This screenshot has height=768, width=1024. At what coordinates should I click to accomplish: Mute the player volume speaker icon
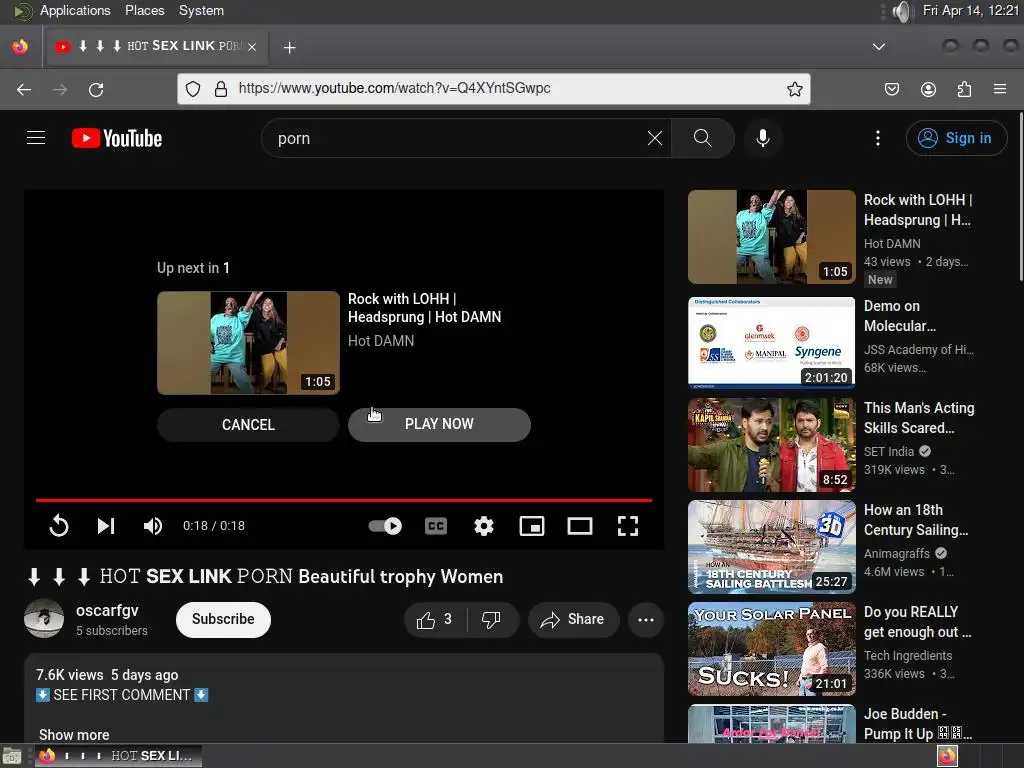153,526
